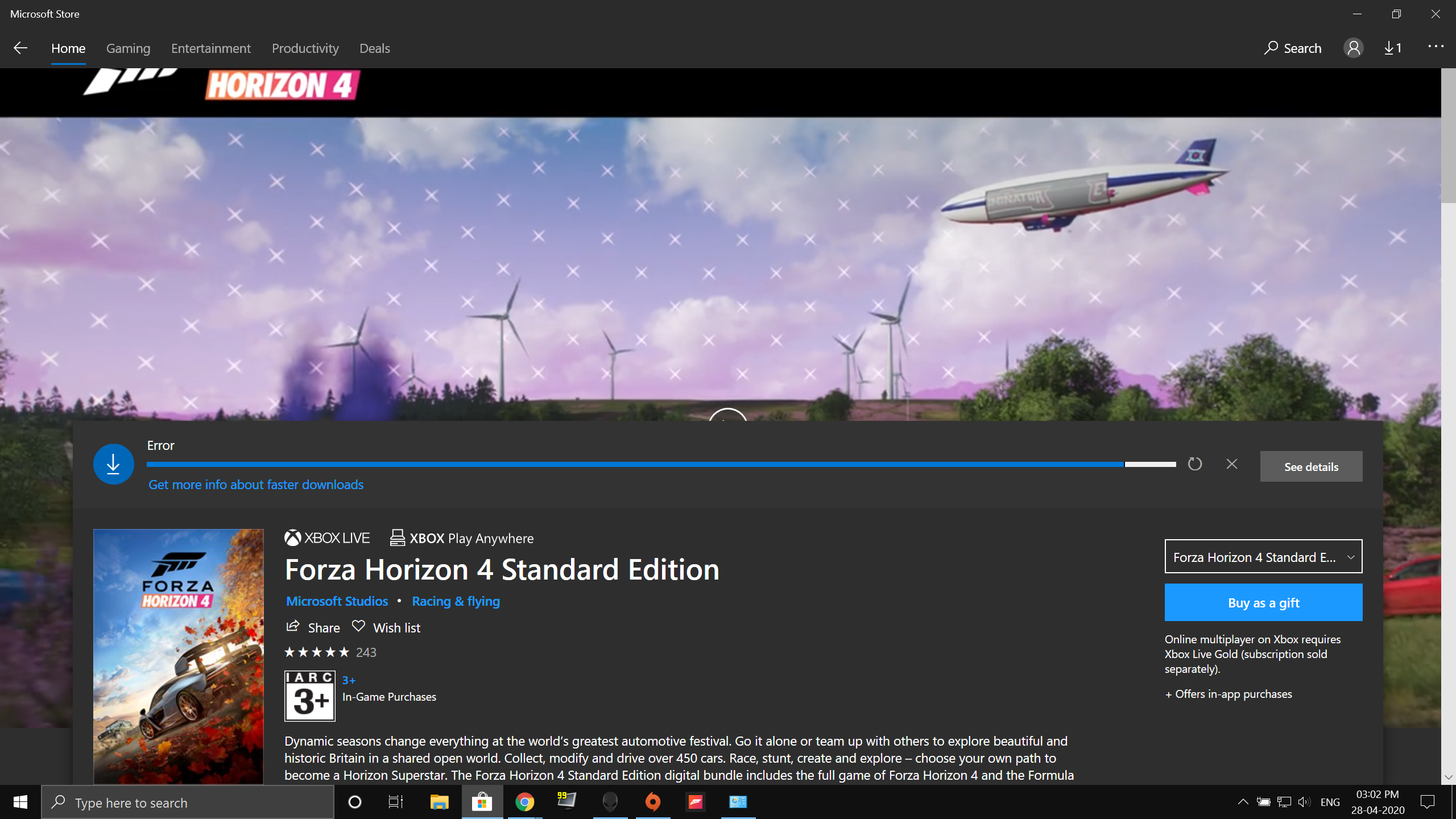This screenshot has width=1456, height=819.
Task: Open Get more info about faster downloads
Action: pos(256,485)
